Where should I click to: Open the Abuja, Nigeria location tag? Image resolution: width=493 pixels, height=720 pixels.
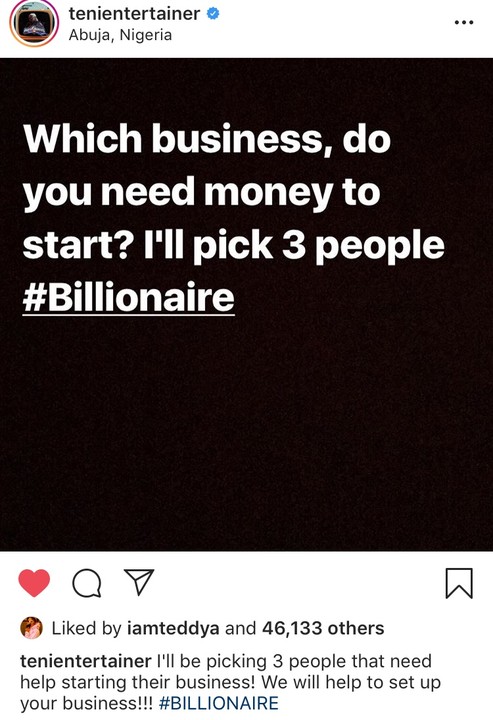(120, 35)
